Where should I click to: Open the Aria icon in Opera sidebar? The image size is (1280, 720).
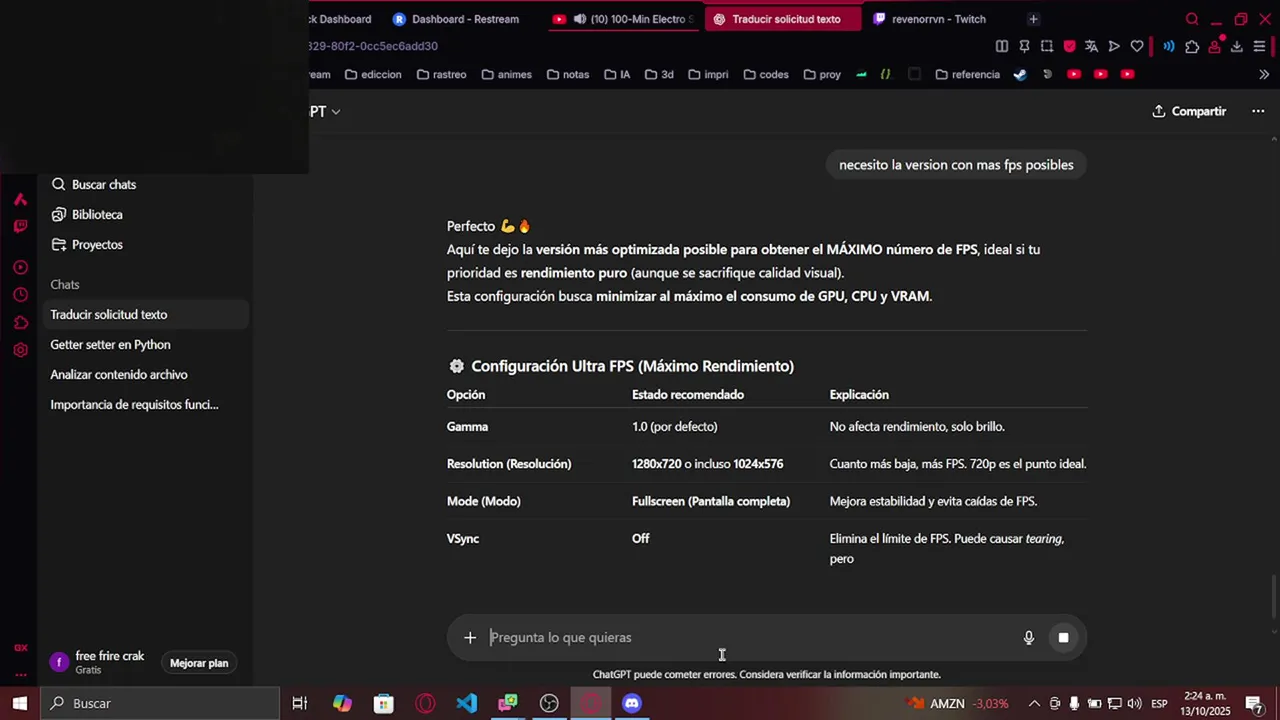coord(20,199)
